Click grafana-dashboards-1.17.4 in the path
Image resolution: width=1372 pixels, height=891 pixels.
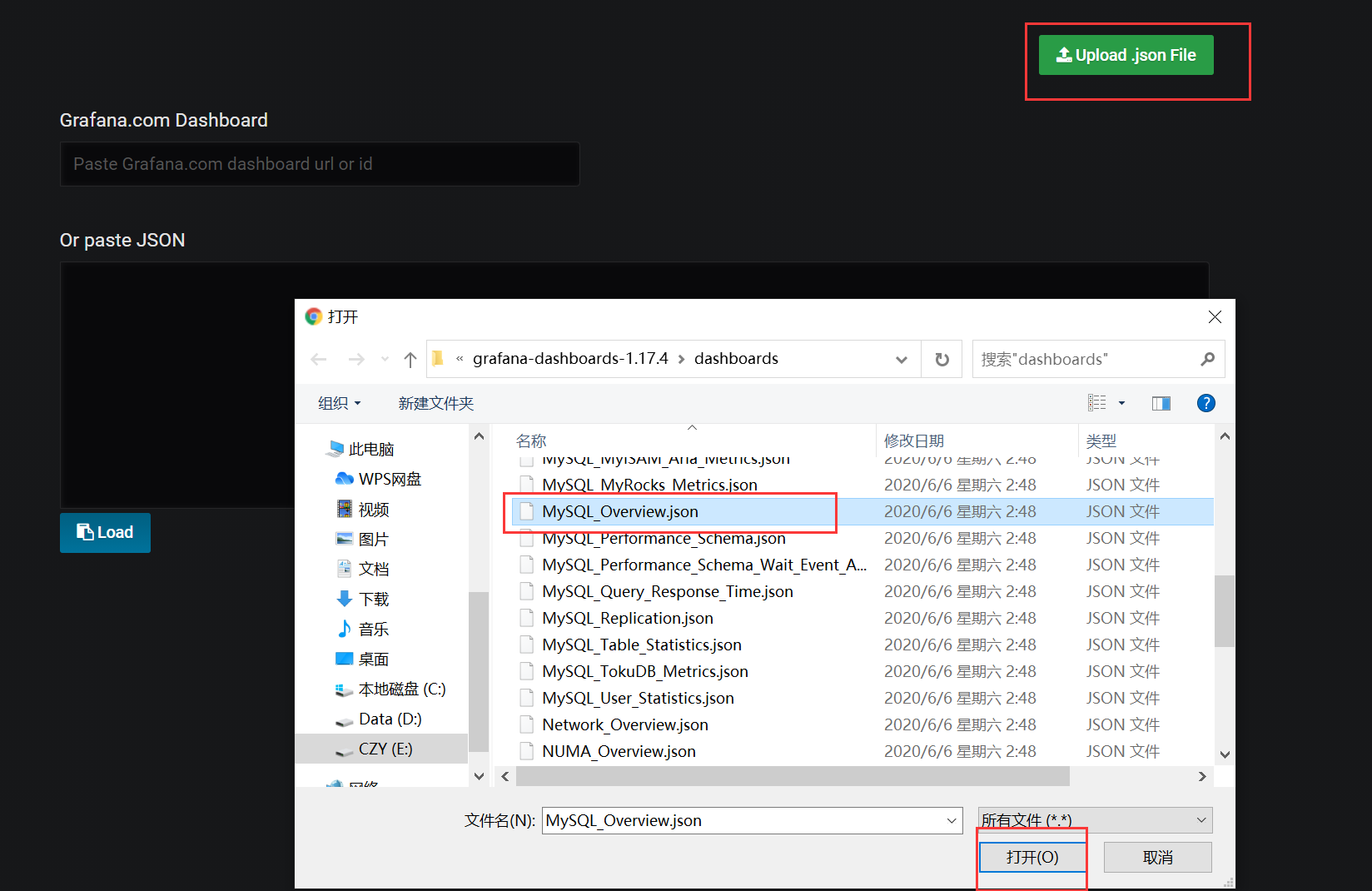(570, 358)
